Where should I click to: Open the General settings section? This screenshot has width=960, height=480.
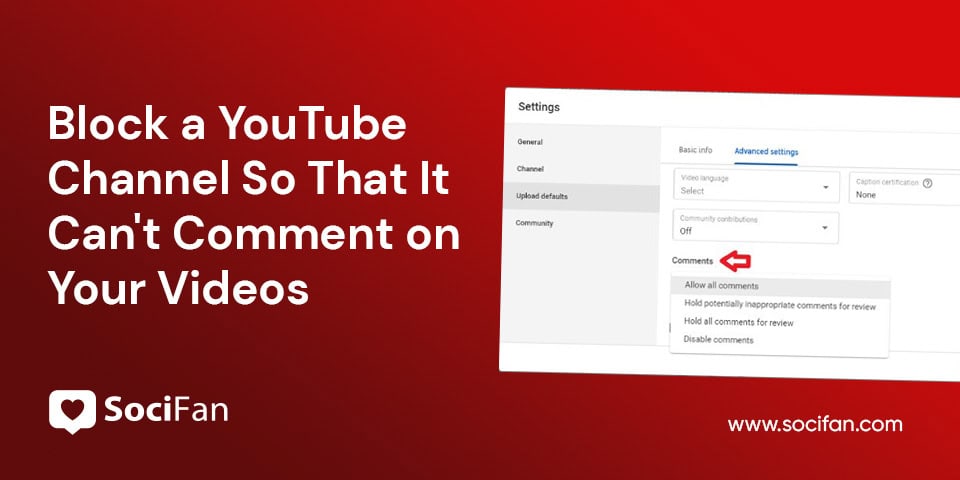530,142
